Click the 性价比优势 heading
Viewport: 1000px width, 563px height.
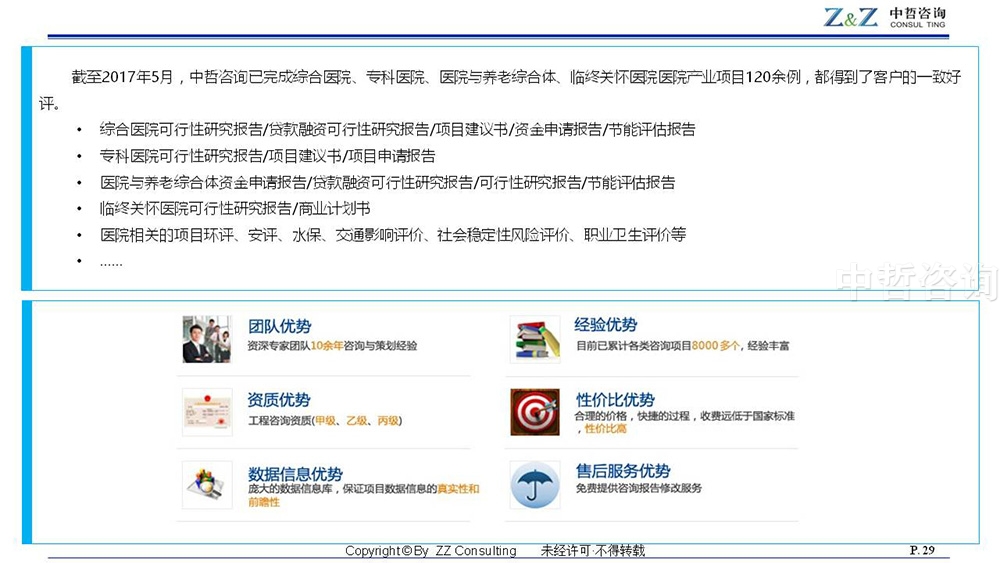(615, 400)
